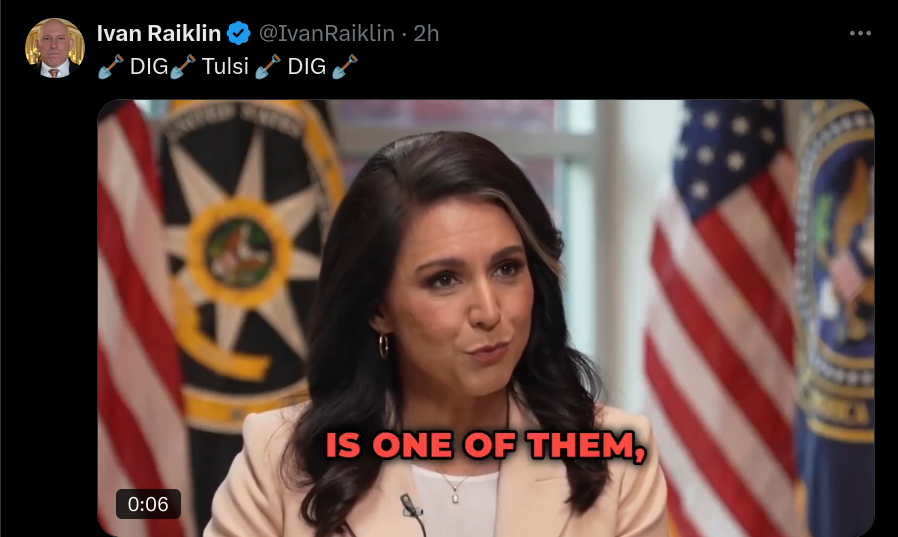This screenshot has width=898, height=537.
Task: Click the shovel emoji right before Tulsi
Action: 183,66
